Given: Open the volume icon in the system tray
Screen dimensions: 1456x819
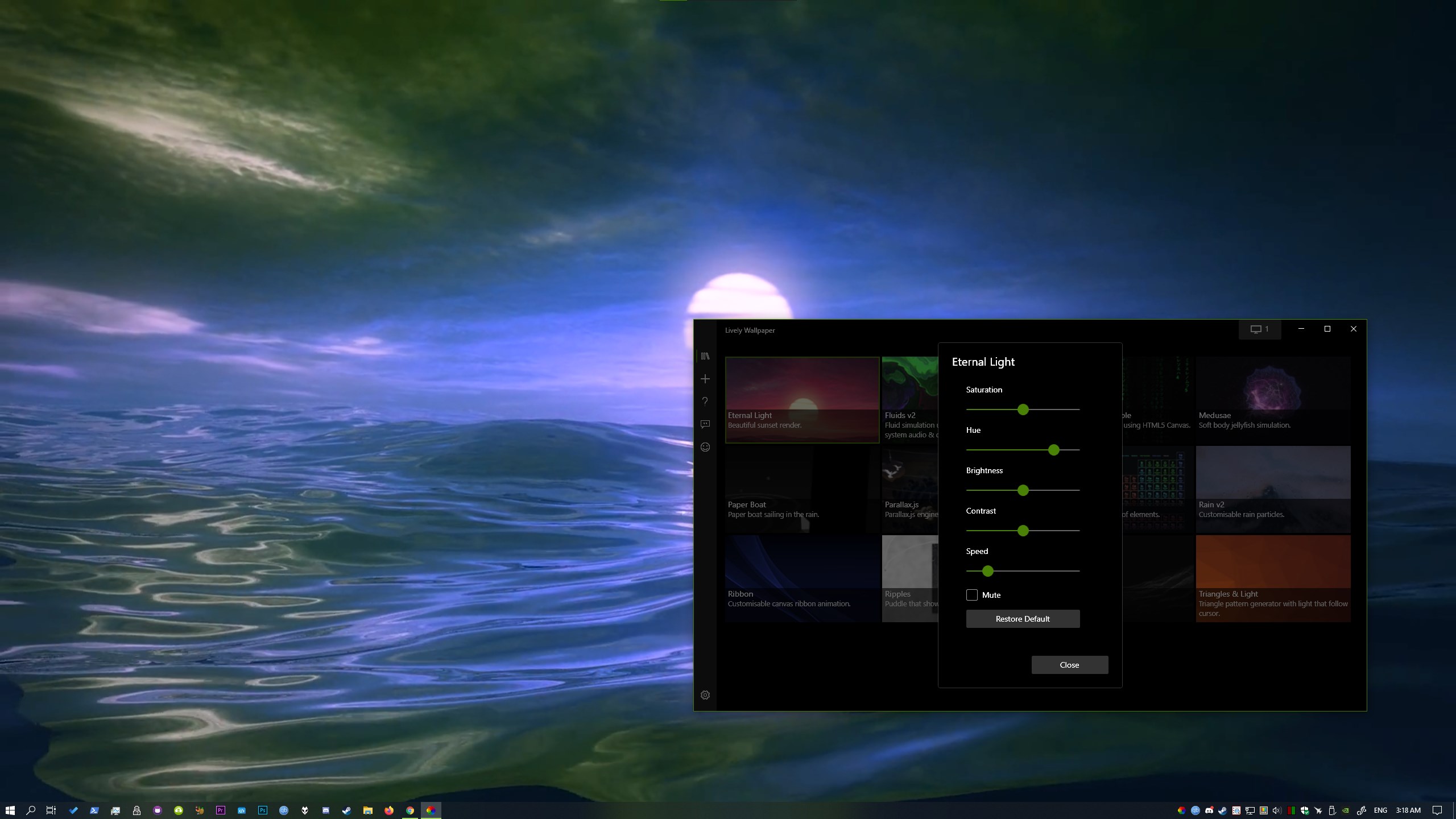Looking at the screenshot, I should [1277, 810].
